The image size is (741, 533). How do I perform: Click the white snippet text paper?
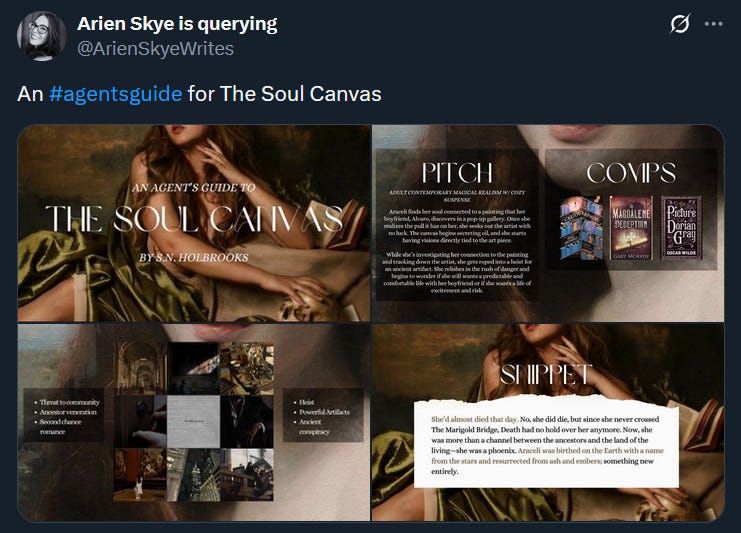coord(546,442)
